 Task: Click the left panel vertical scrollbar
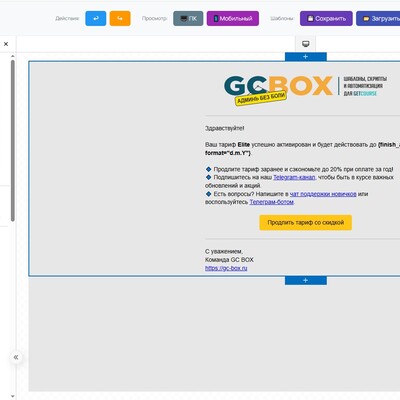click(x=13, y=140)
